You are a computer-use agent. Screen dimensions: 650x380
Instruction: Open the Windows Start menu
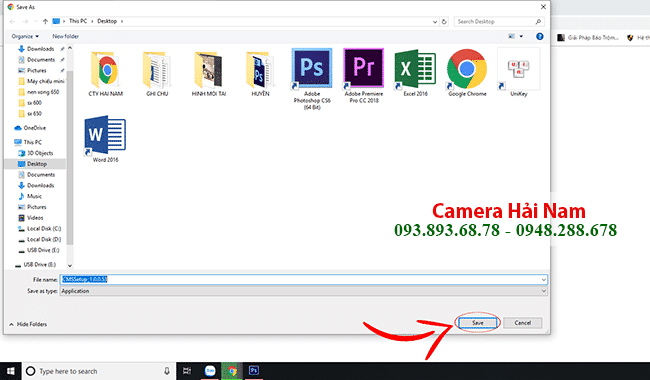[x=10, y=371]
